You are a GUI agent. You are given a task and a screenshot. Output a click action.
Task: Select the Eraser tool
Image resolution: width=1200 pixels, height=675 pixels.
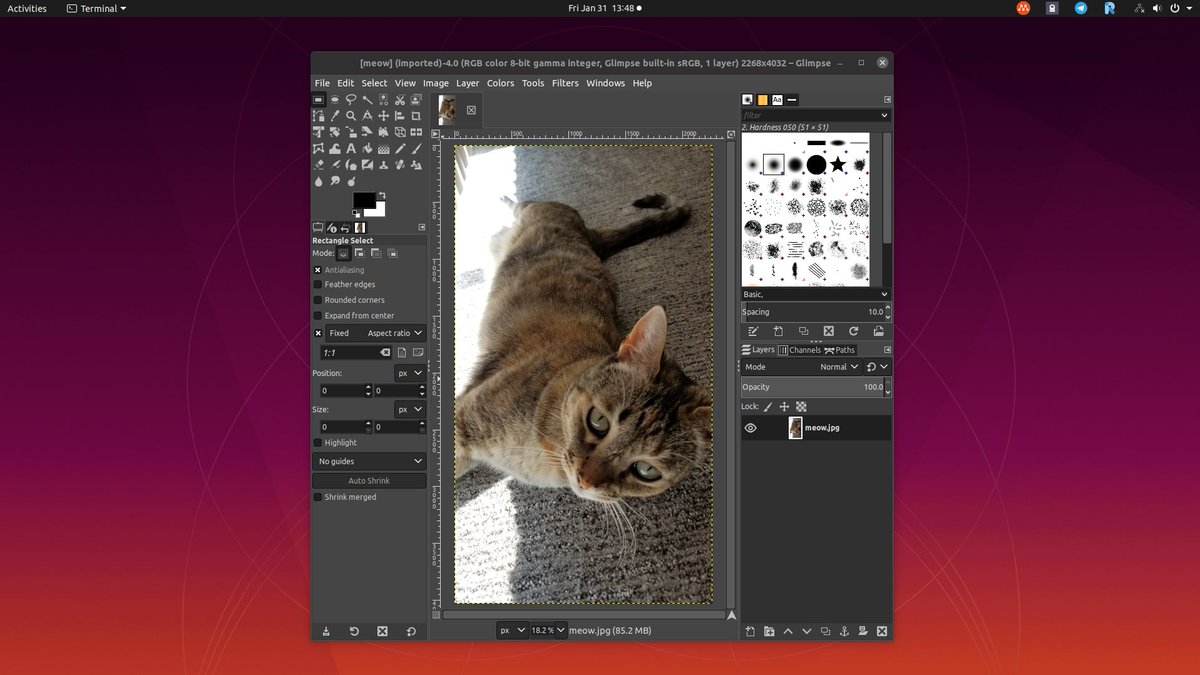click(x=318, y=165)
